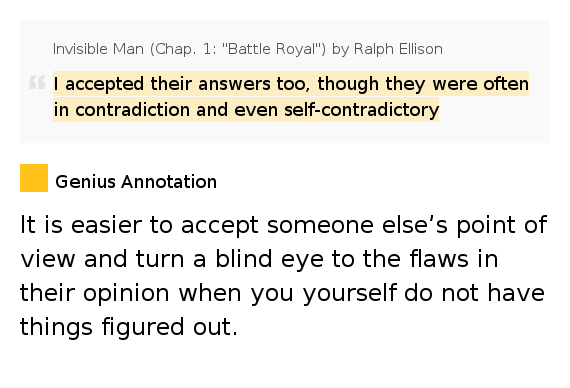This screenshot has height=388, width=570.
Task: Click the phrase 'someone else's point of'
Action: tap(407, 225)
